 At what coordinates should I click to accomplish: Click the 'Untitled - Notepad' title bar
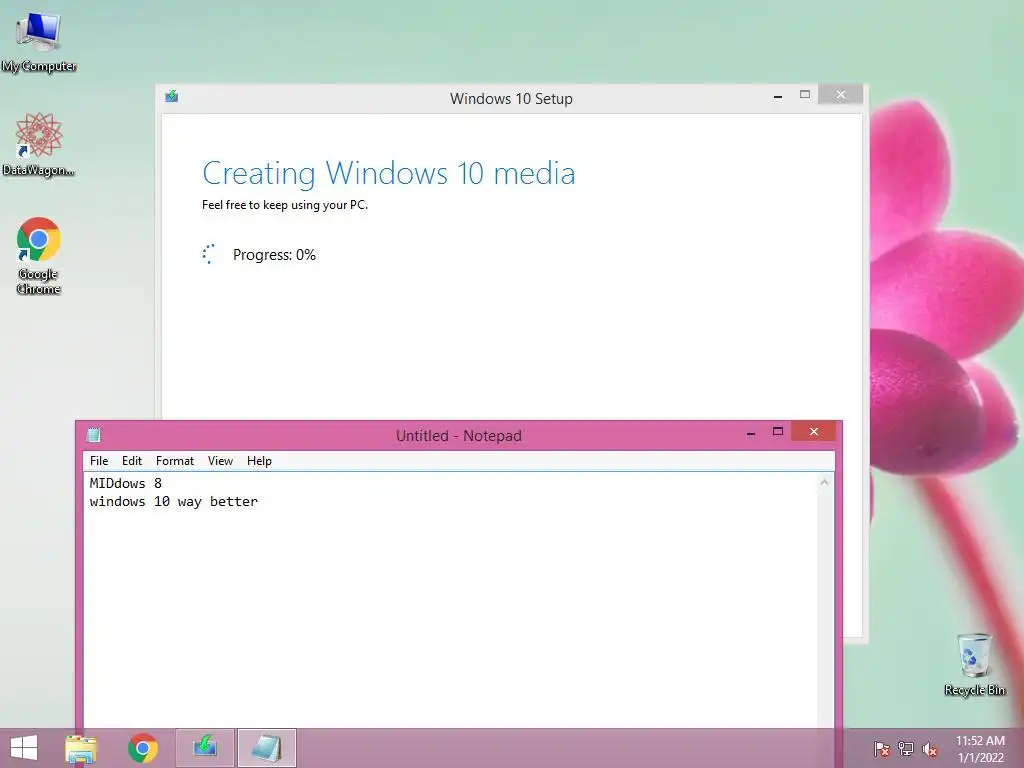coord(458,436)
